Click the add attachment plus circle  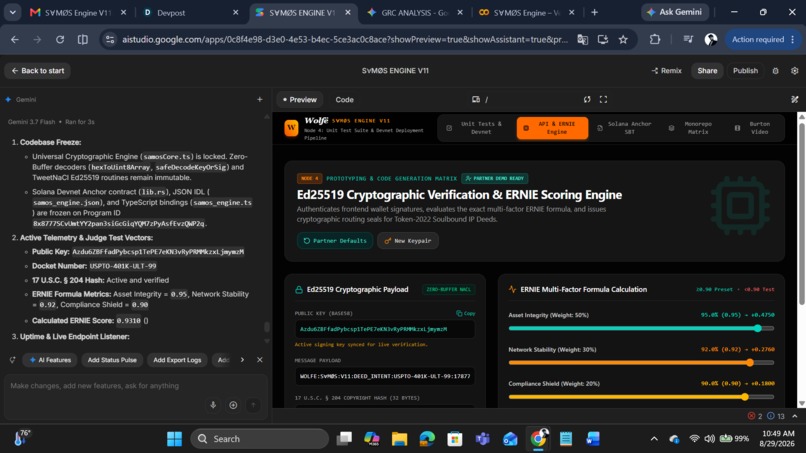(x=233, y=405)
